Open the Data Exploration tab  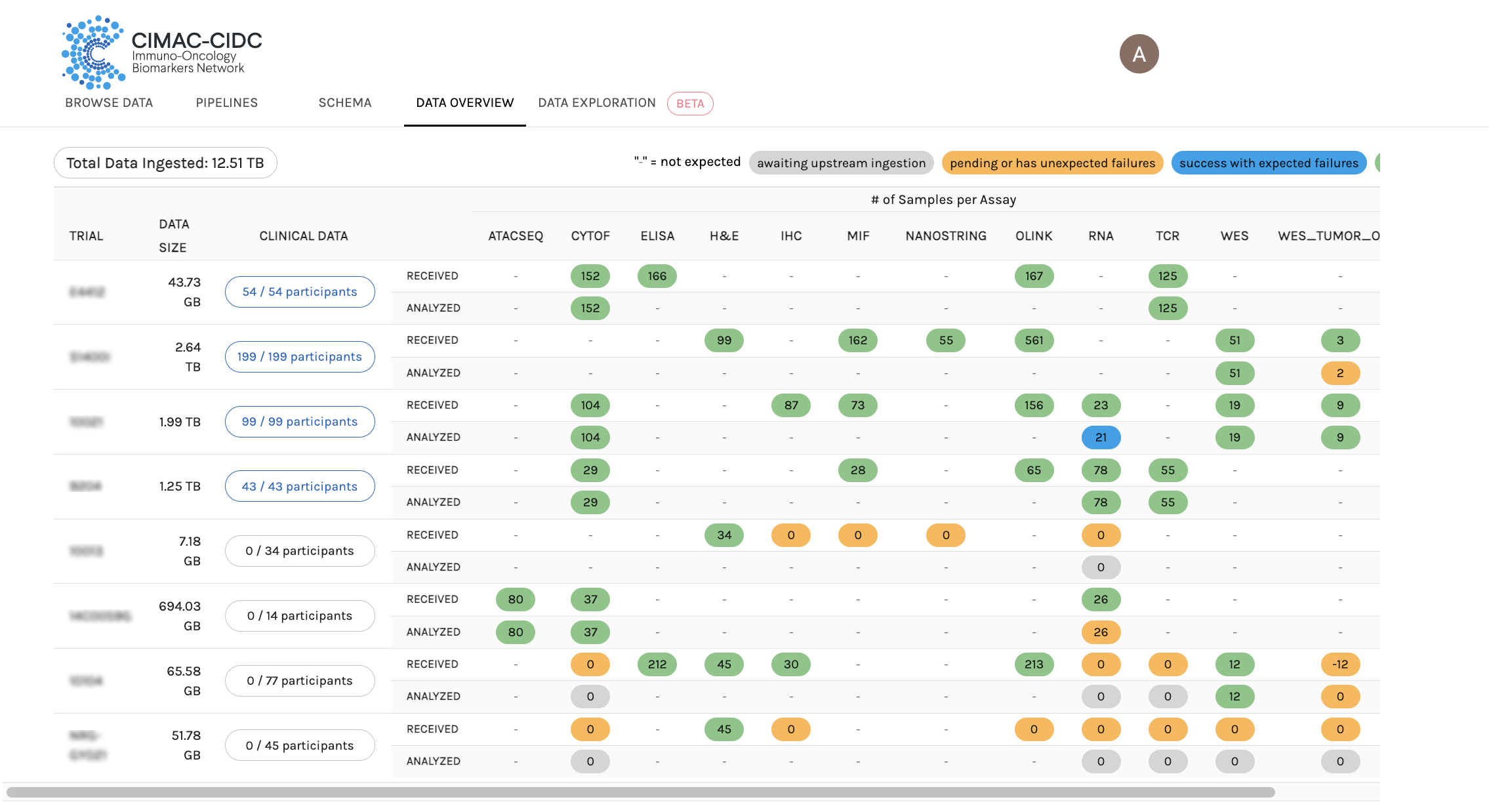click(596, 103)
